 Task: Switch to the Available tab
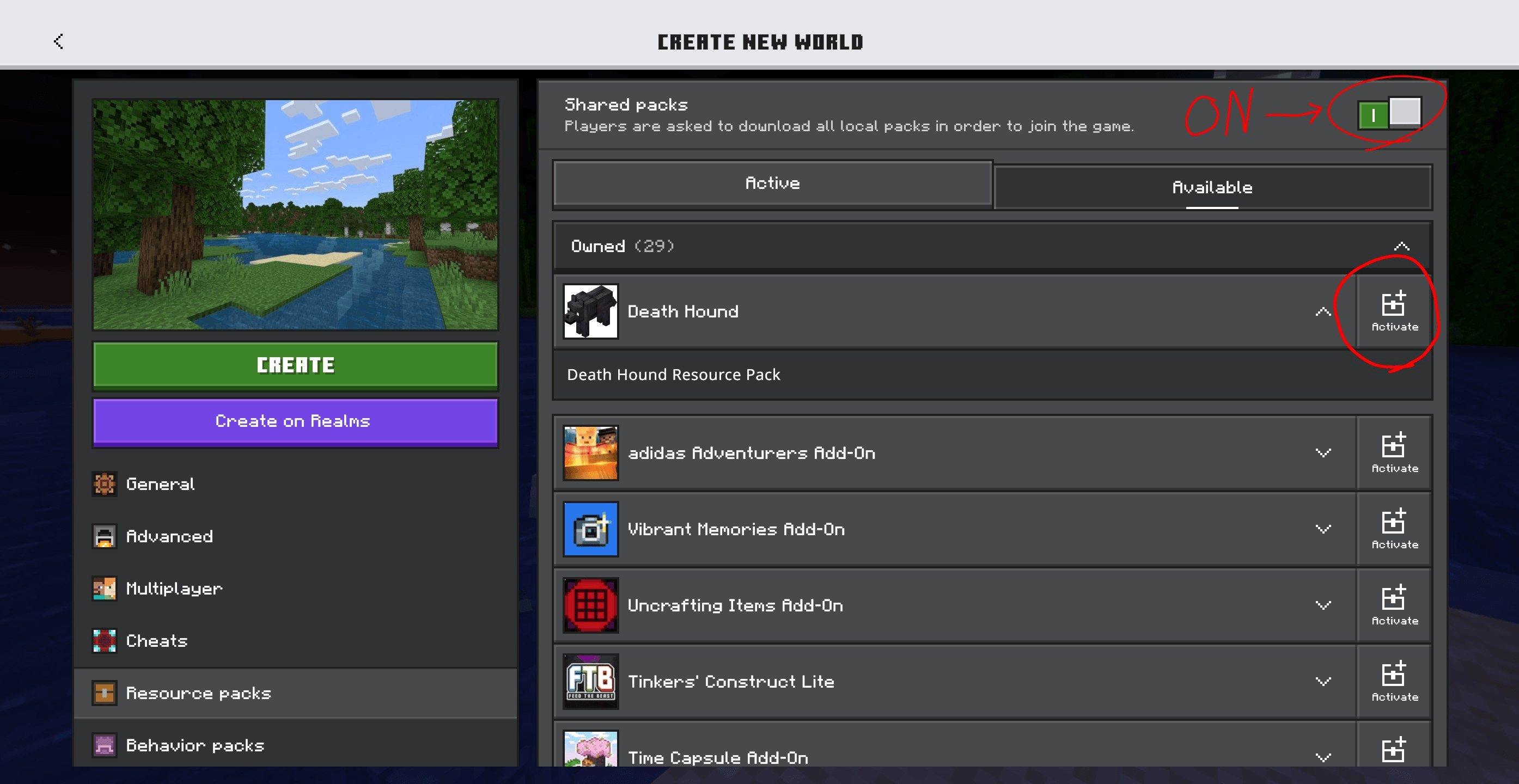tap(1212, 187)
